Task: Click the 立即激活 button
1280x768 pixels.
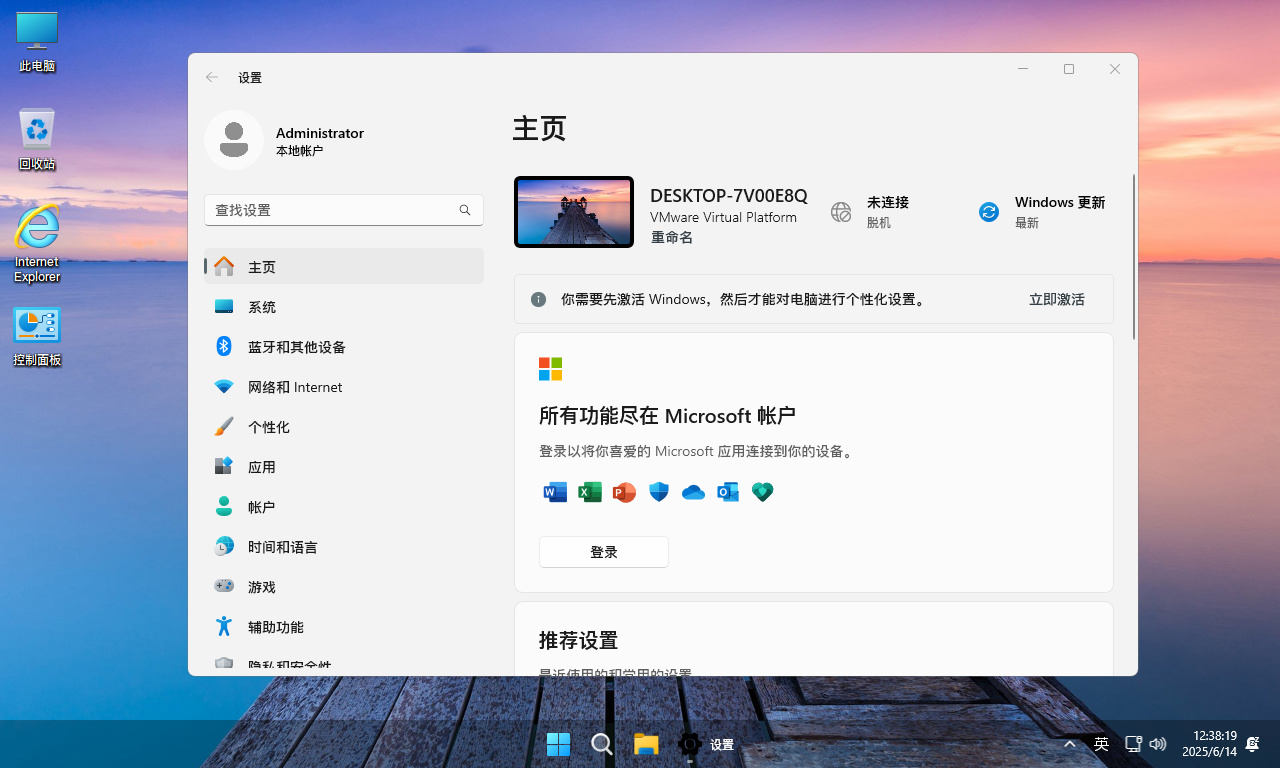Action: tap(1056, 299)
